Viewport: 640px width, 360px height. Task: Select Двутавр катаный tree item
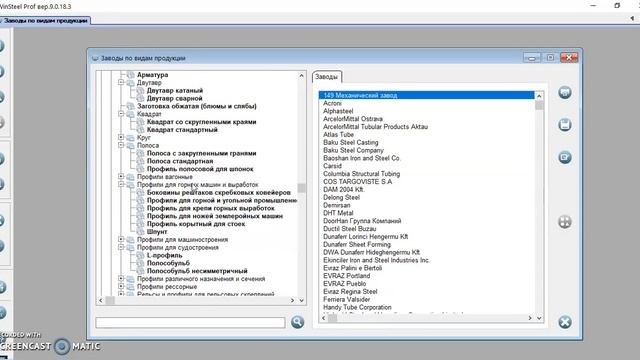175,91
